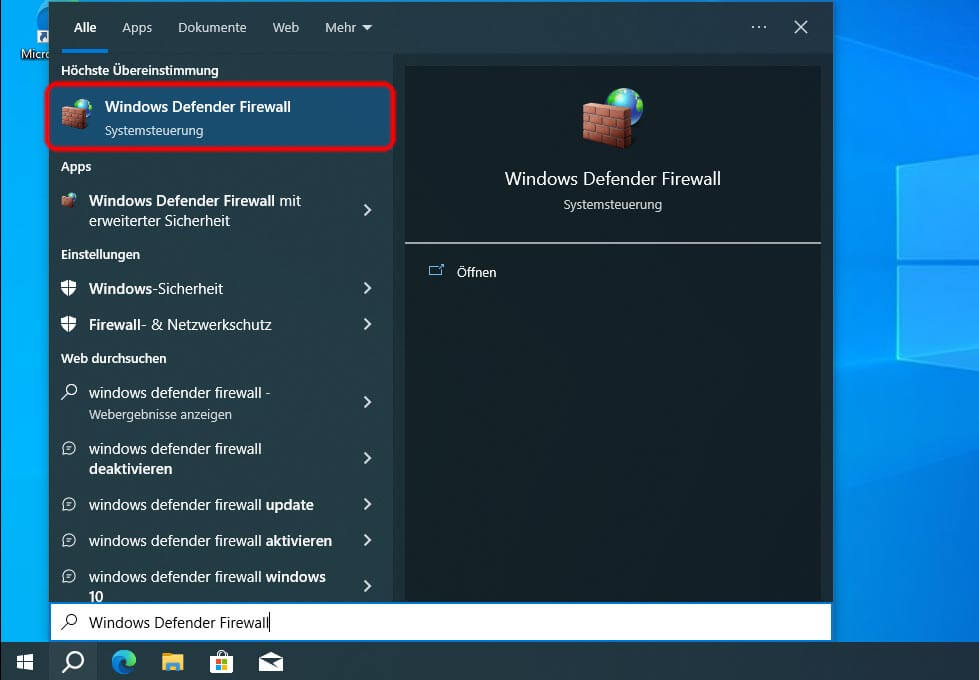Switch to the Apps tab
This screenshot has height=680, width=979.
tap(137, 27)
